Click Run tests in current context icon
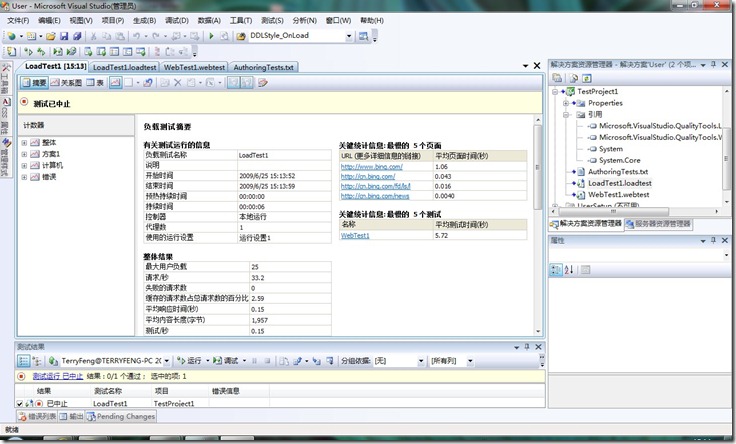The width and height of the screenshot is (736, 444). click(x=29, y=52)
